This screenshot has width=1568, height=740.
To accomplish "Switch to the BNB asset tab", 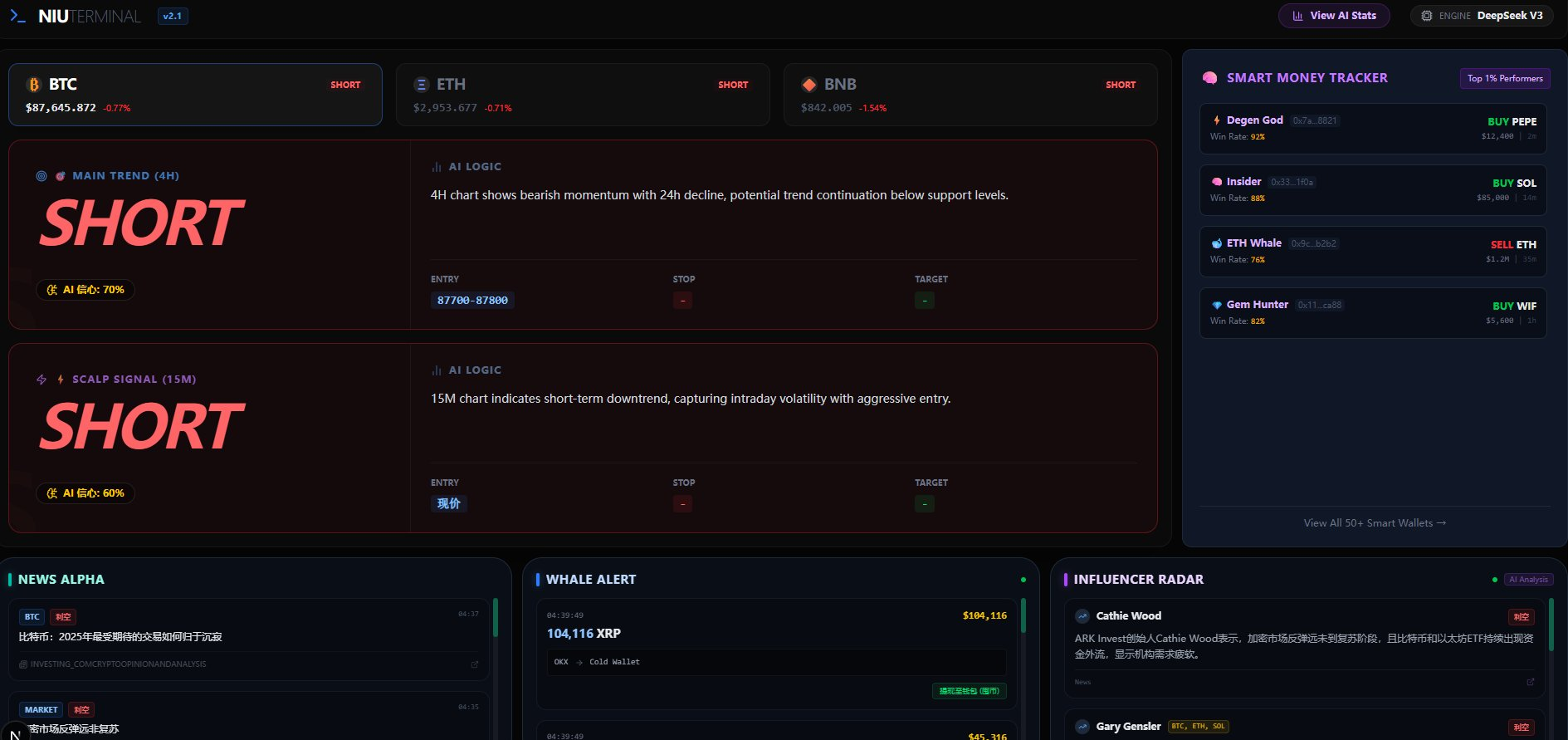I will 970,95.
